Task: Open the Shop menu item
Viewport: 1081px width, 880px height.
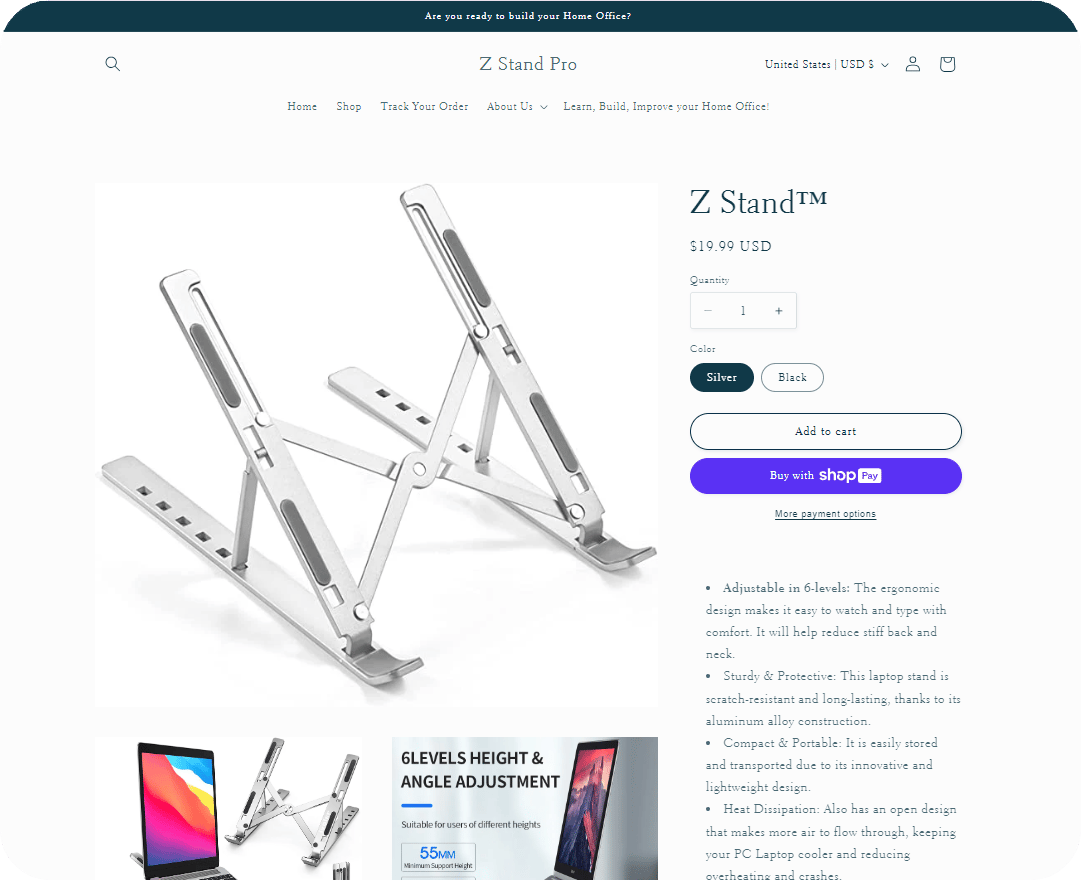Action: 349,106
